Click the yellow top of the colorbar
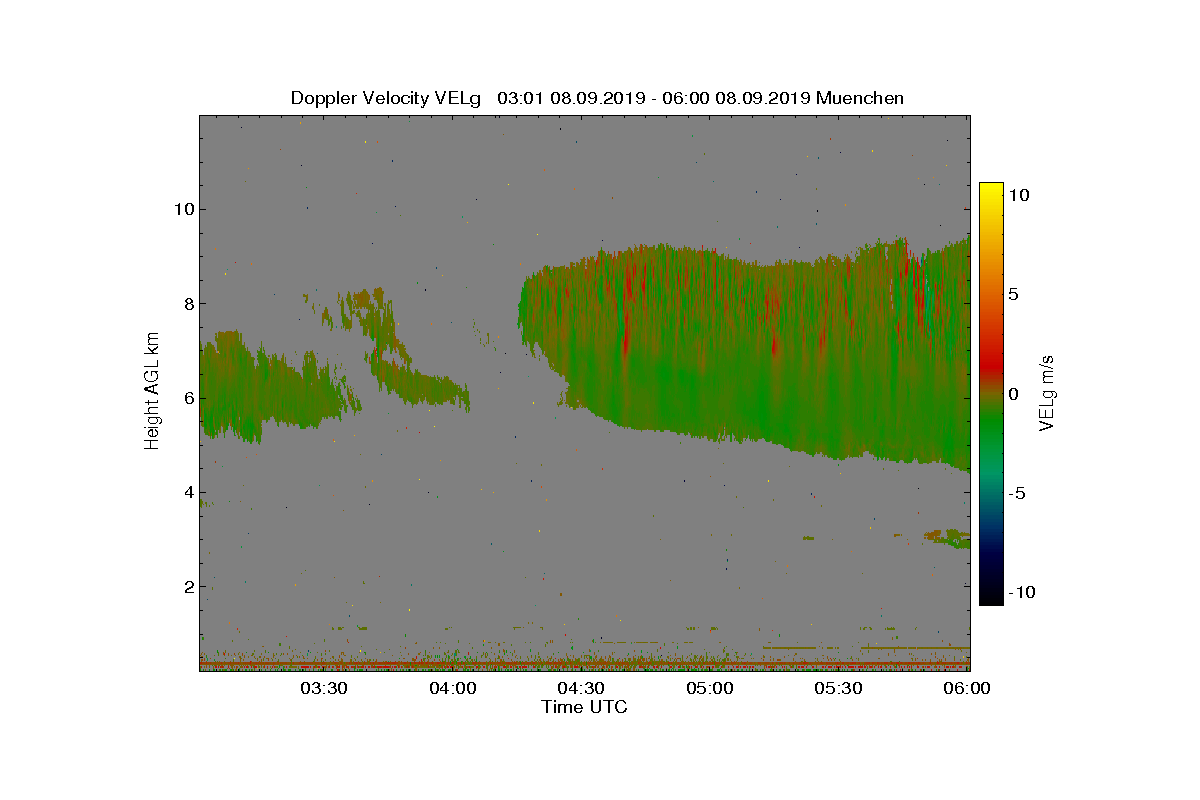 pyautogui.click(x=990, y=192)
